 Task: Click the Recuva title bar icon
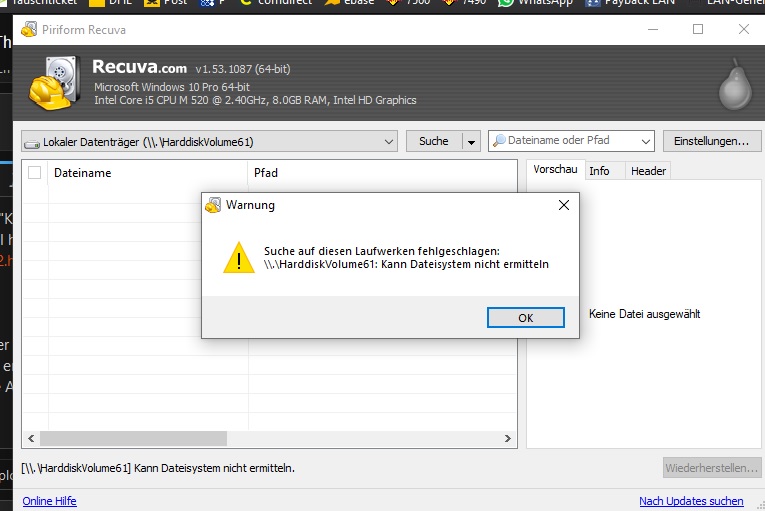pos(29,30)
